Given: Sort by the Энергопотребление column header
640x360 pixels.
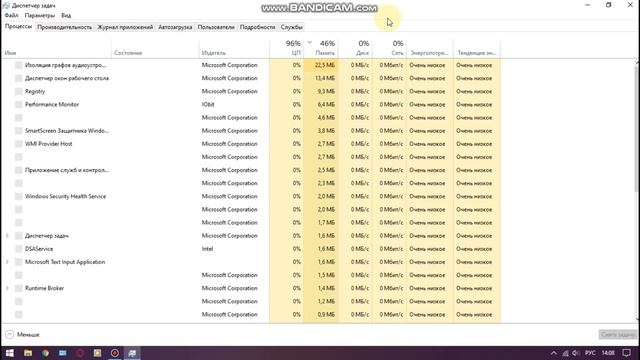Looking at the screenshot, I should (430, 48).
